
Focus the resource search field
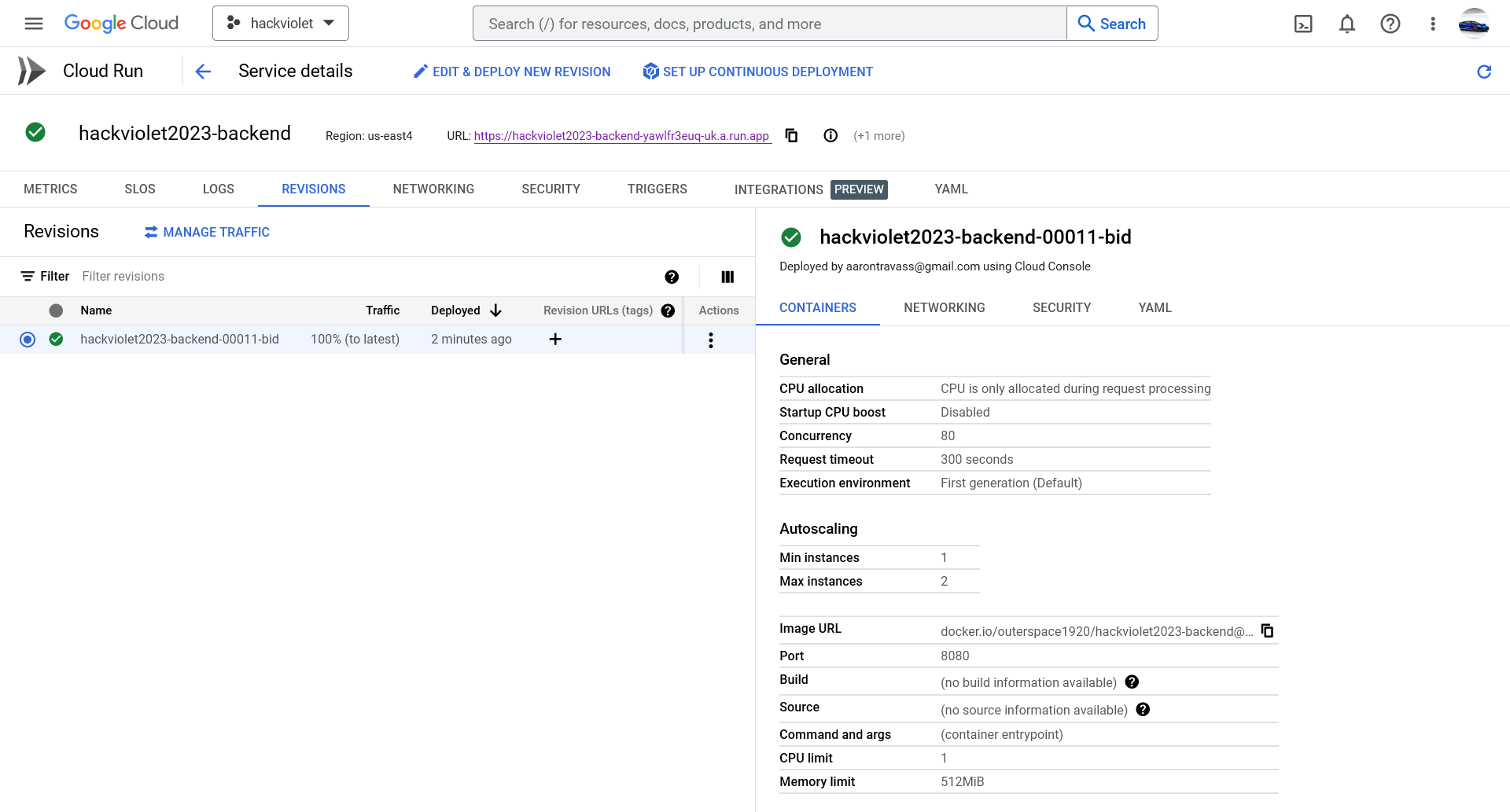[770, 24]
